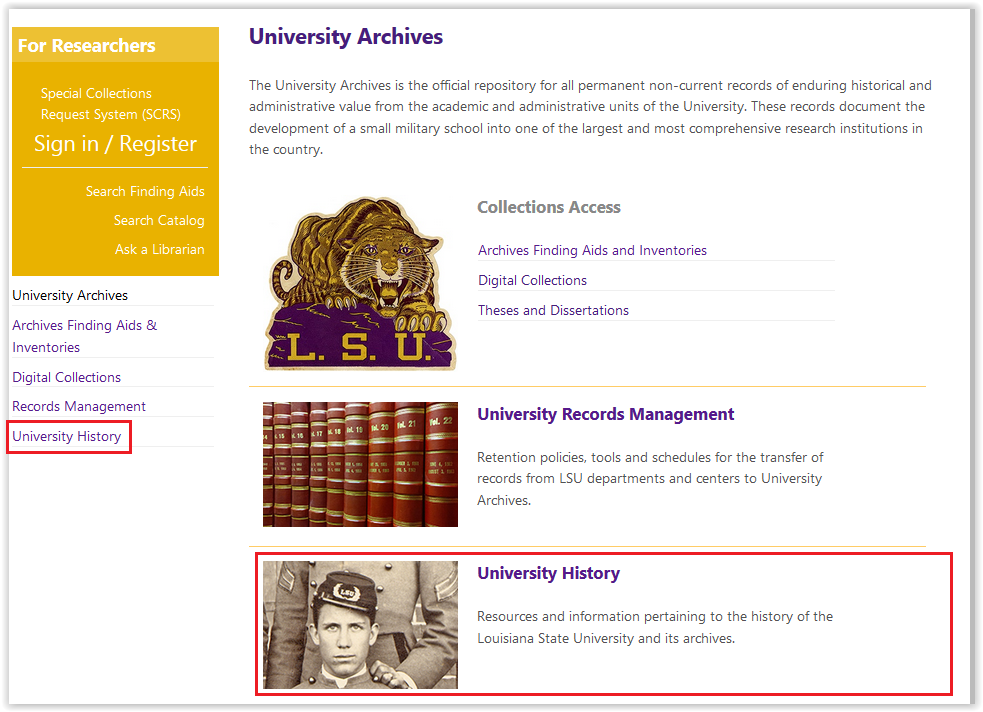Screen dimensions: 983x712
Task: Open Records Management sidebar item
Action: click(79, 406)
